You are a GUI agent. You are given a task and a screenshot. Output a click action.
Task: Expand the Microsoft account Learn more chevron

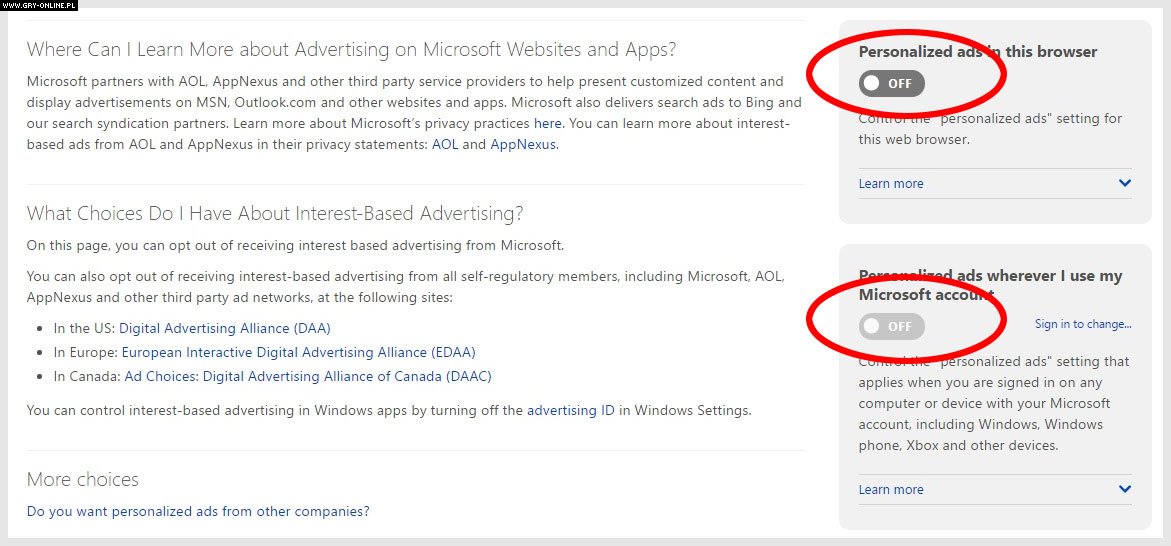[1125, 489]
